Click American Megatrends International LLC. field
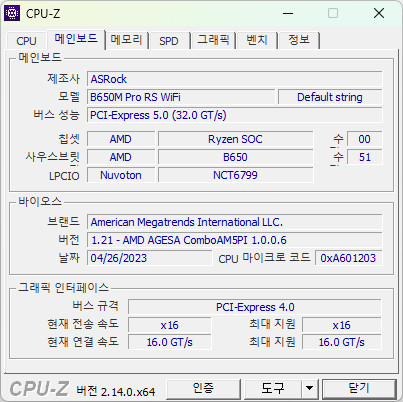 234,222
